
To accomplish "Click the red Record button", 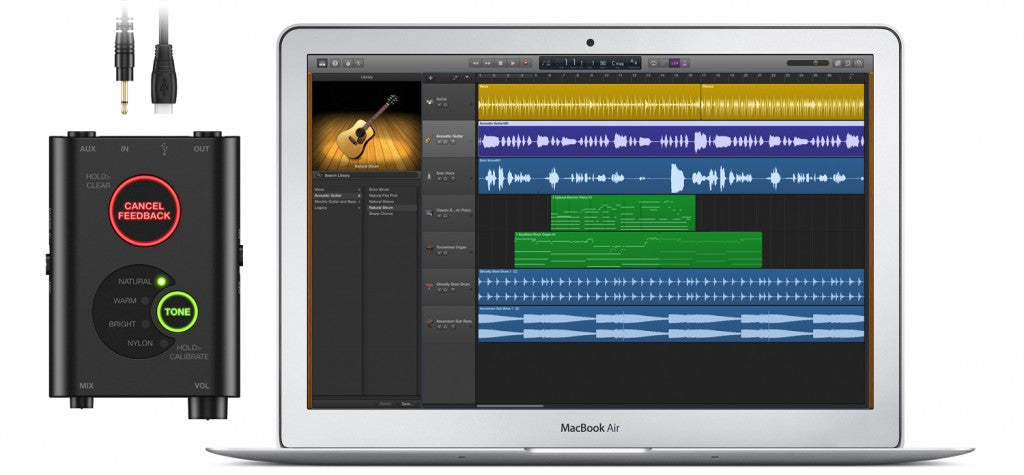I will tap(525, 62).
